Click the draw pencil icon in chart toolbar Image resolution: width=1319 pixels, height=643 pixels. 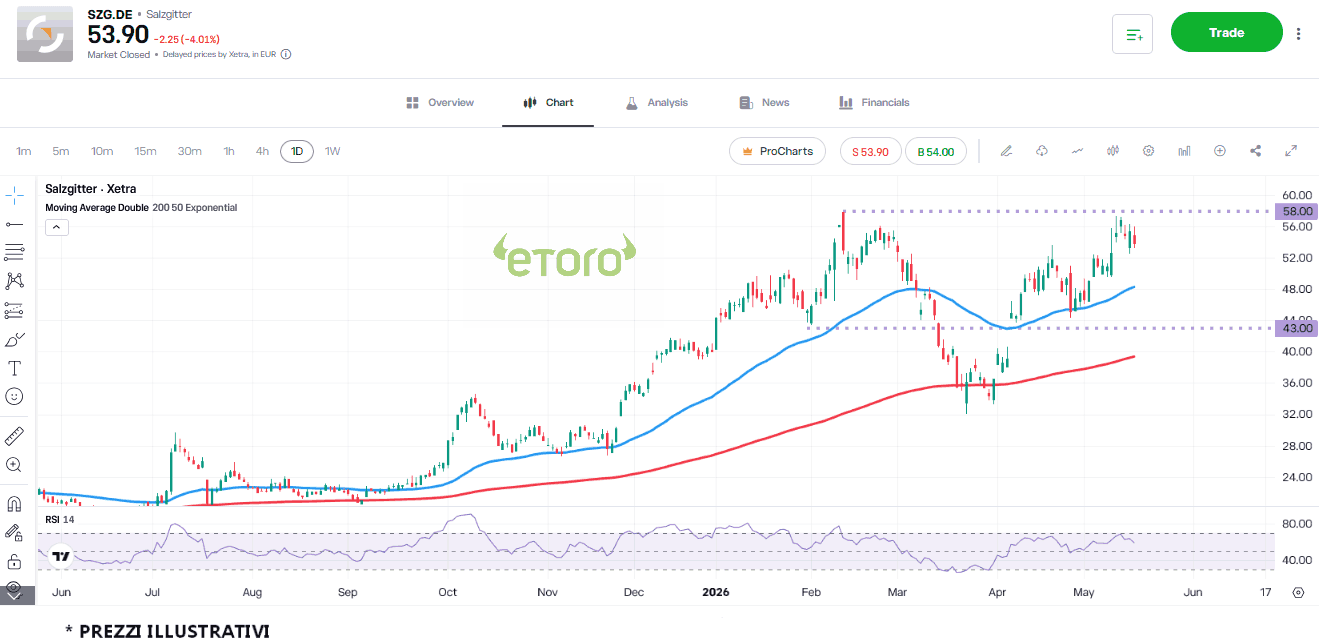point(1007,151)
